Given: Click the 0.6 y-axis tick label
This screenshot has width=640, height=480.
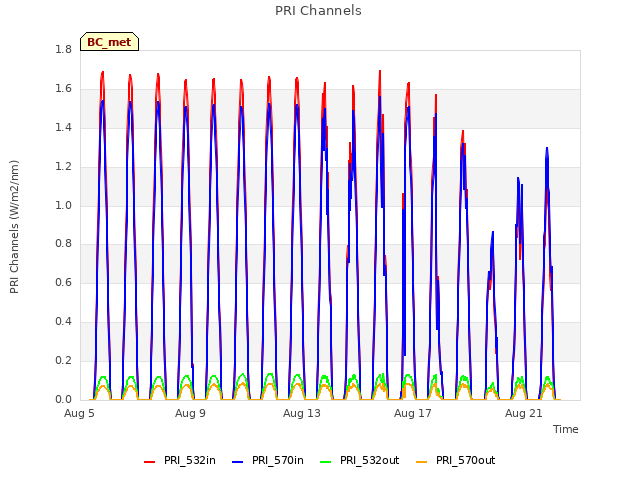Looking at the screenshot, I should tap(63, 282).
